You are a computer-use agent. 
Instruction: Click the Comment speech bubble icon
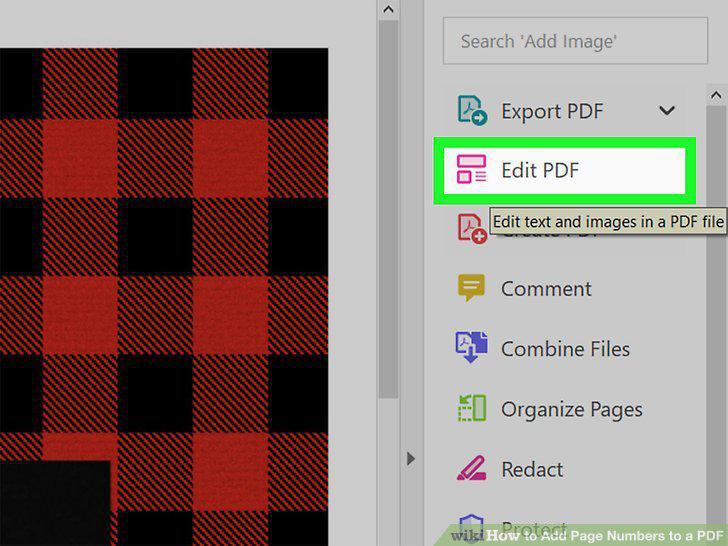pyautogui.click(x=471, y=288)
